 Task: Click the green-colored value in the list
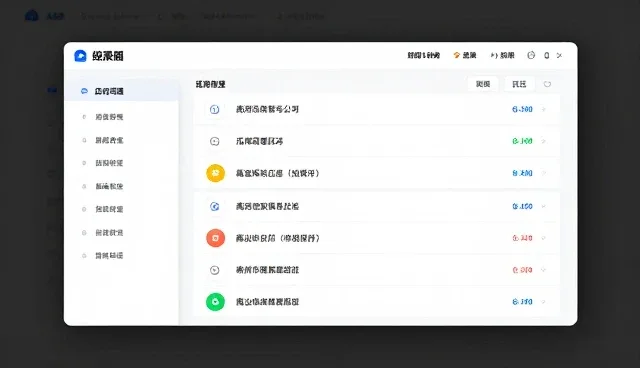pos(522,141)
